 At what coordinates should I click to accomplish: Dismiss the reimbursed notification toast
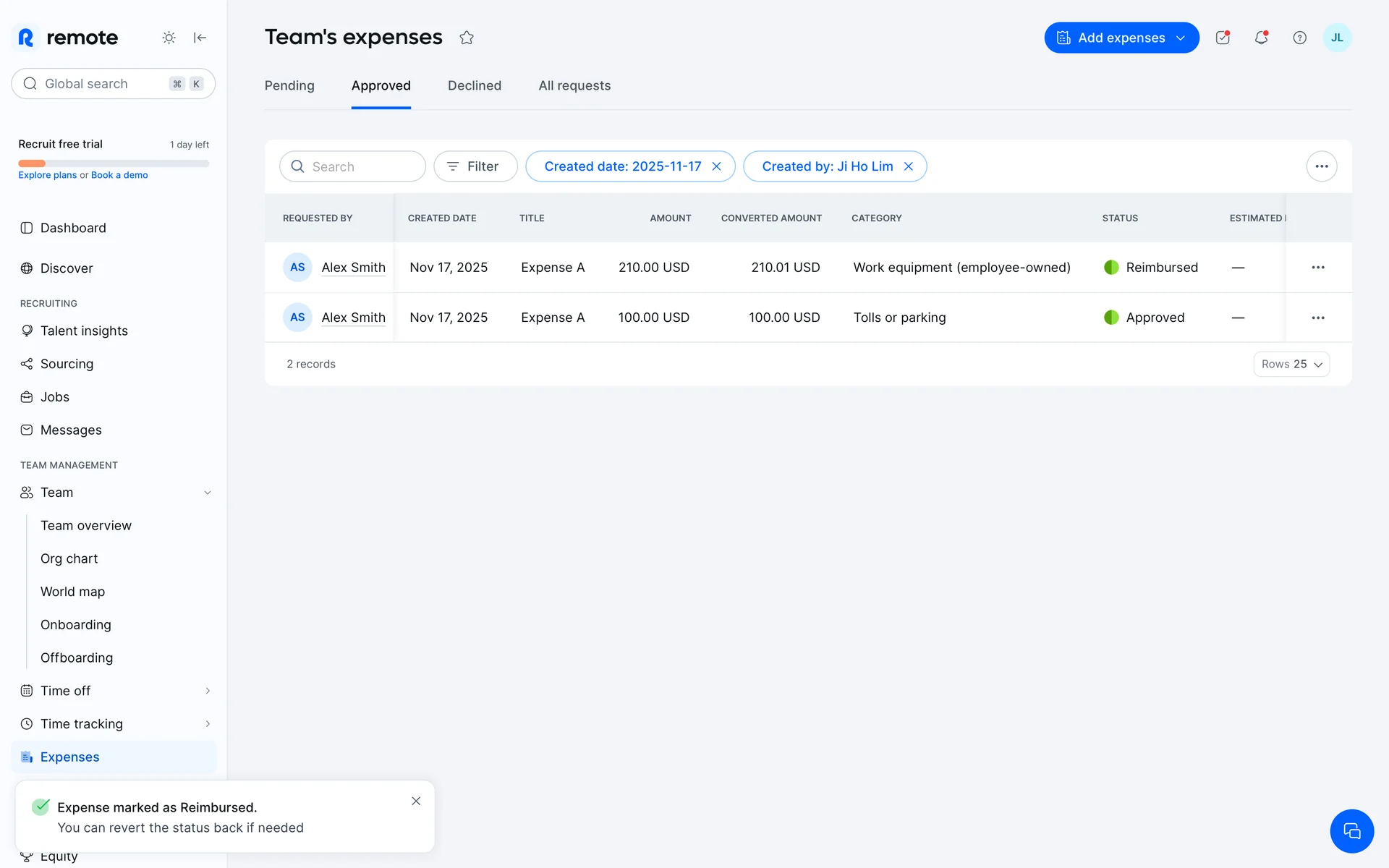pos(416,801)
